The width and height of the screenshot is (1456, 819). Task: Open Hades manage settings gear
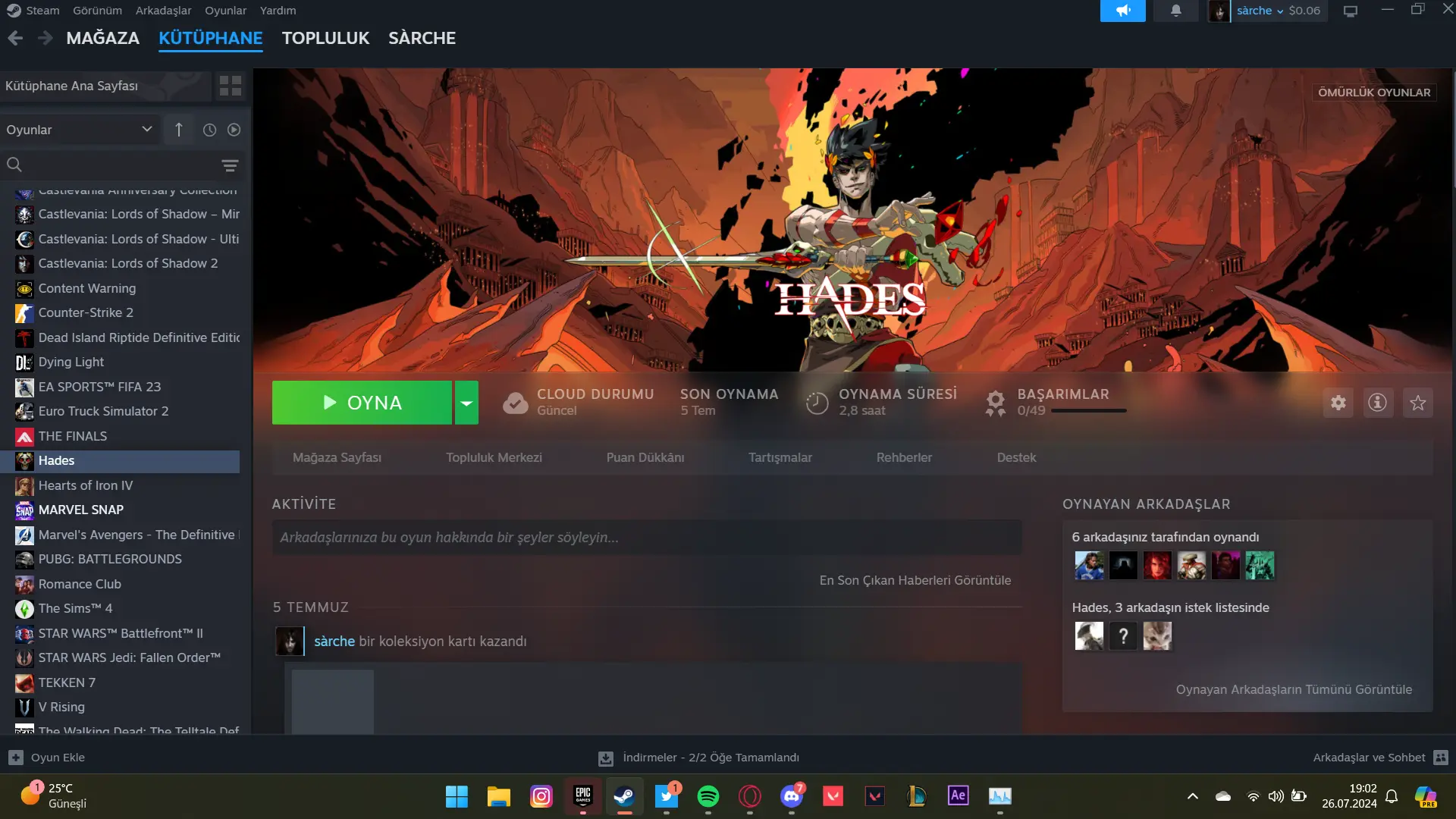[x=1338, y=403]
